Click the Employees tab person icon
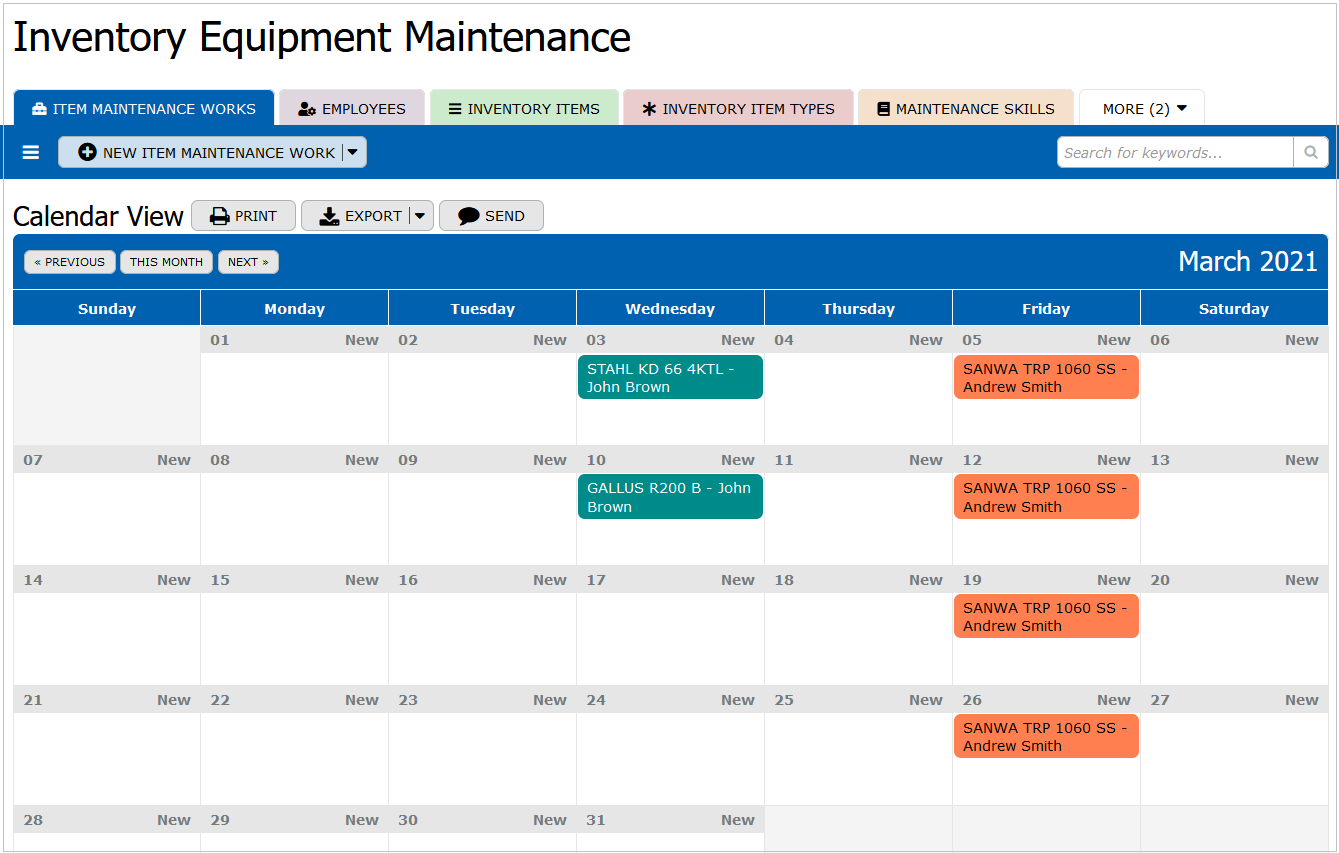 (307, 109)
